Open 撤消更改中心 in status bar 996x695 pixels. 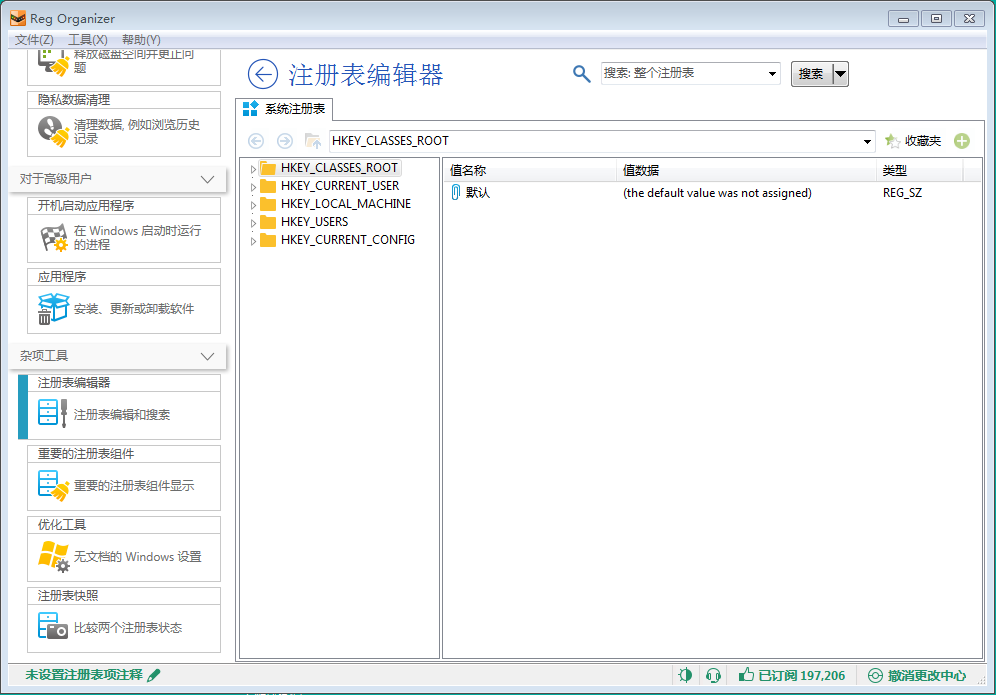coord(917,676)
